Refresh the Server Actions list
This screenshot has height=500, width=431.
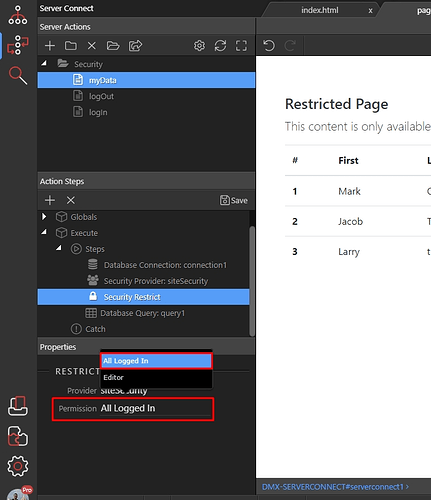pos(220,46)
